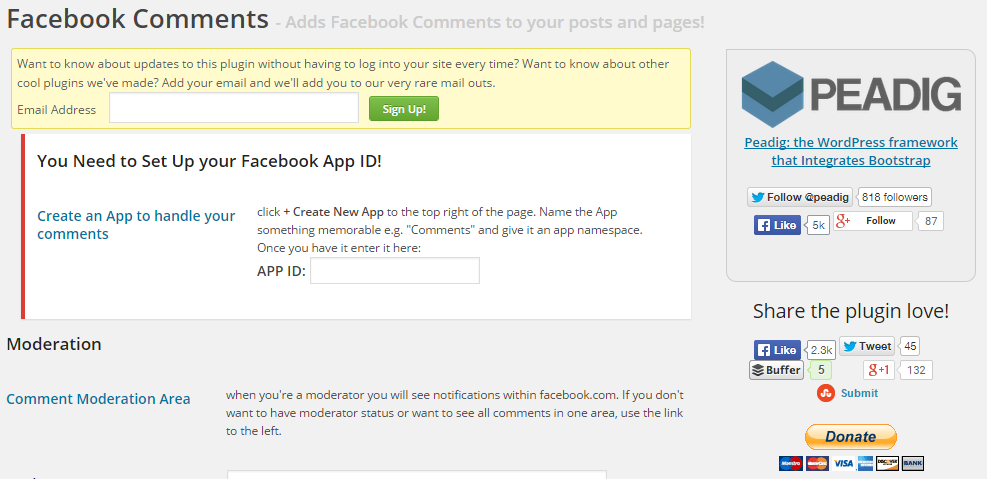This screenshot has height=479, width=987.
Task: Open Peadig WordPress framework link
Action: click(x=851, y=152)
